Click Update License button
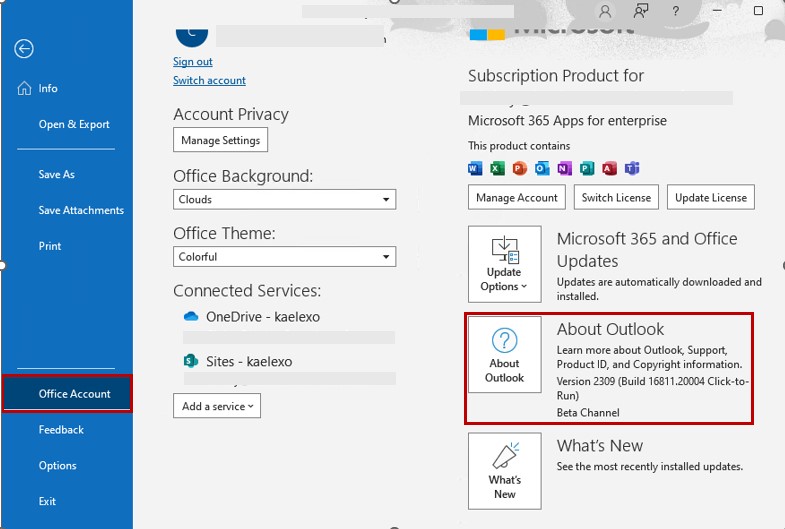Viewport: 785px width, 529px height. [x=711, y=197]
